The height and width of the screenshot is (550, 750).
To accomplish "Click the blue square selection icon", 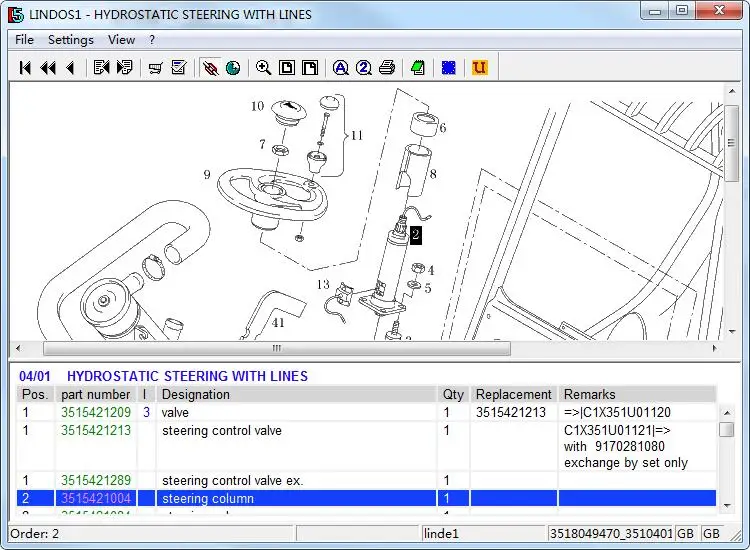I will (x=449, y=67).
